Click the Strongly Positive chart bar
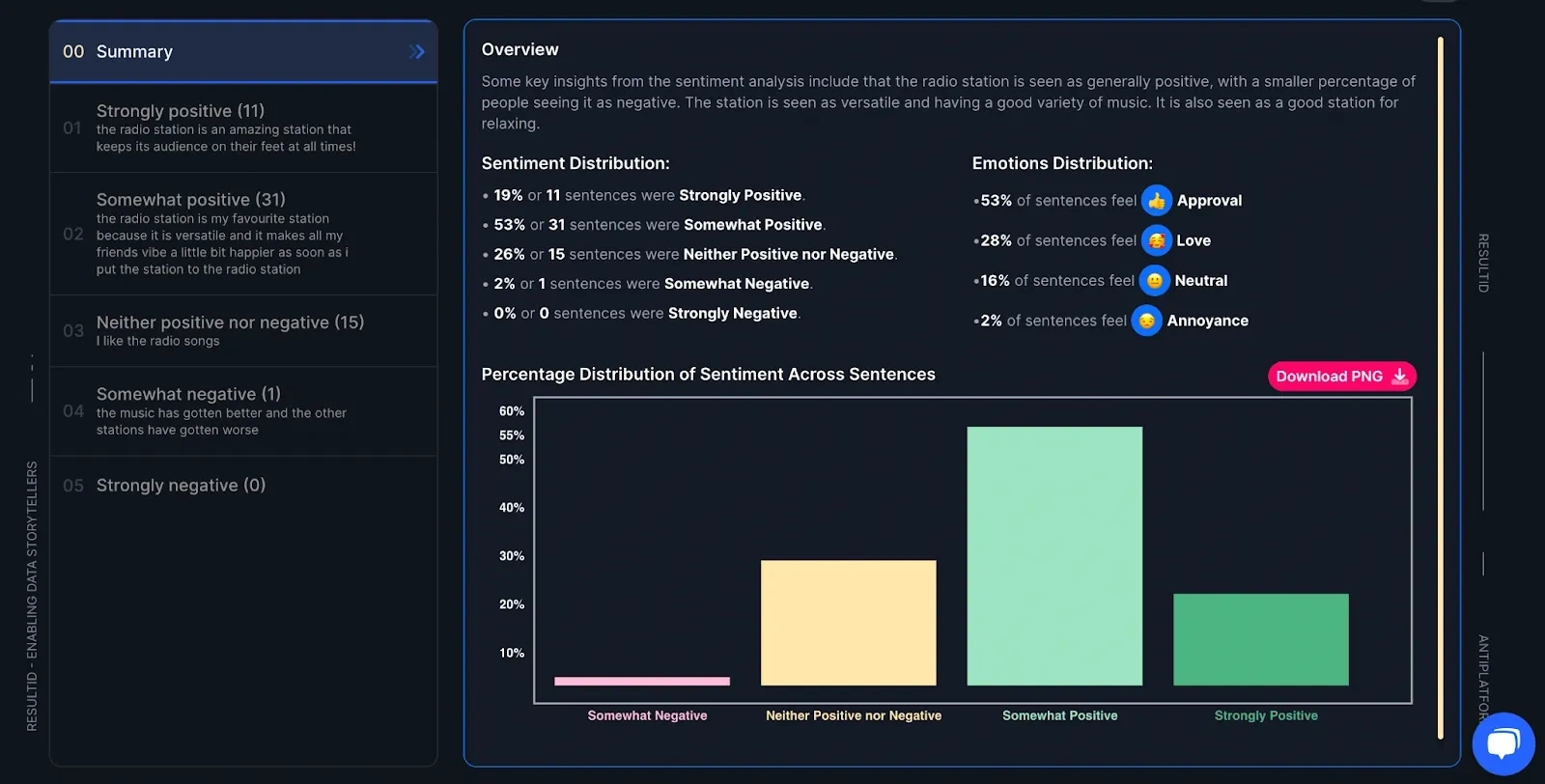1545x784 pixels. point(1260,639)
